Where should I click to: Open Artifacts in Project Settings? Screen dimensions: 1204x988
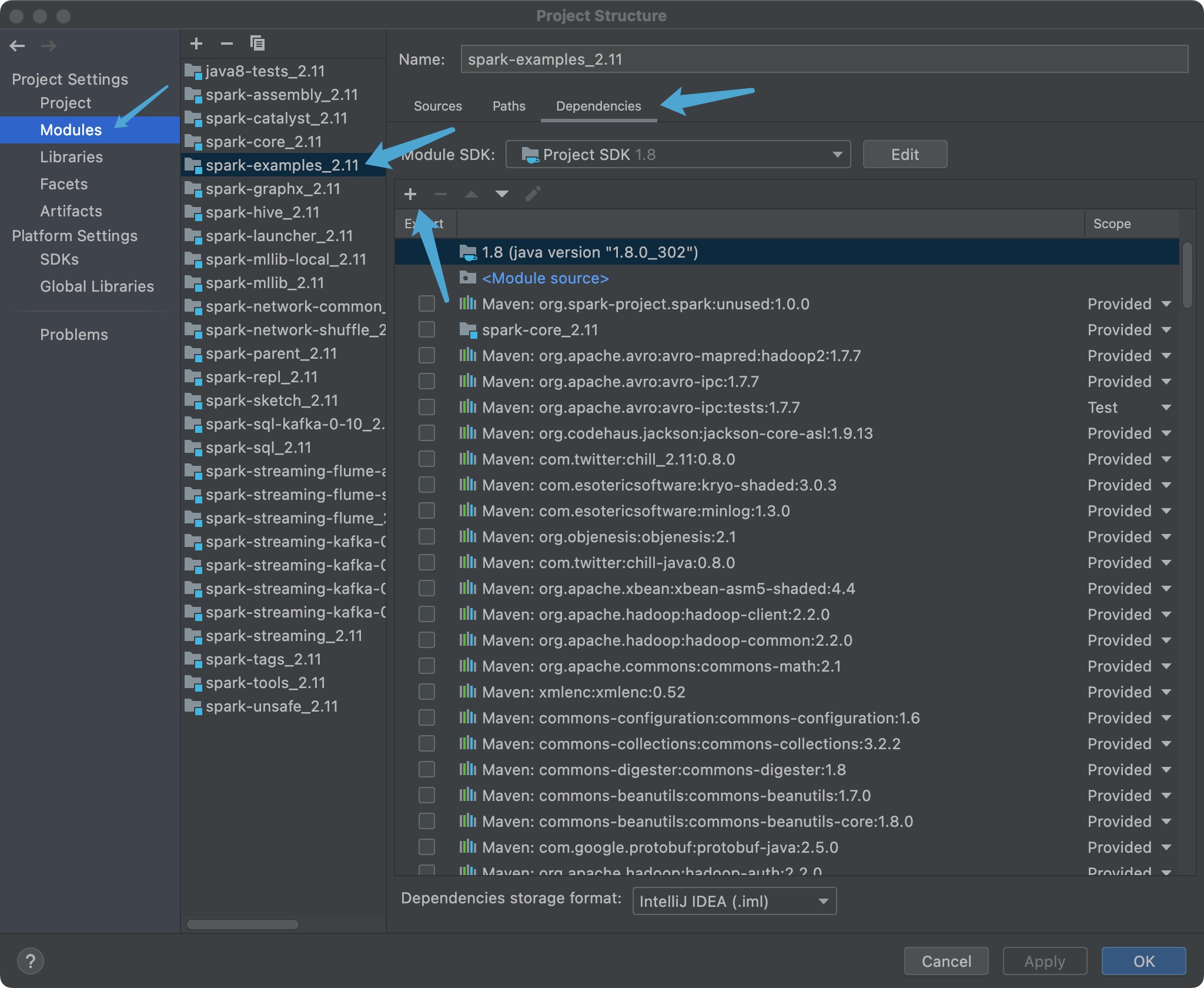click(71, 211)
